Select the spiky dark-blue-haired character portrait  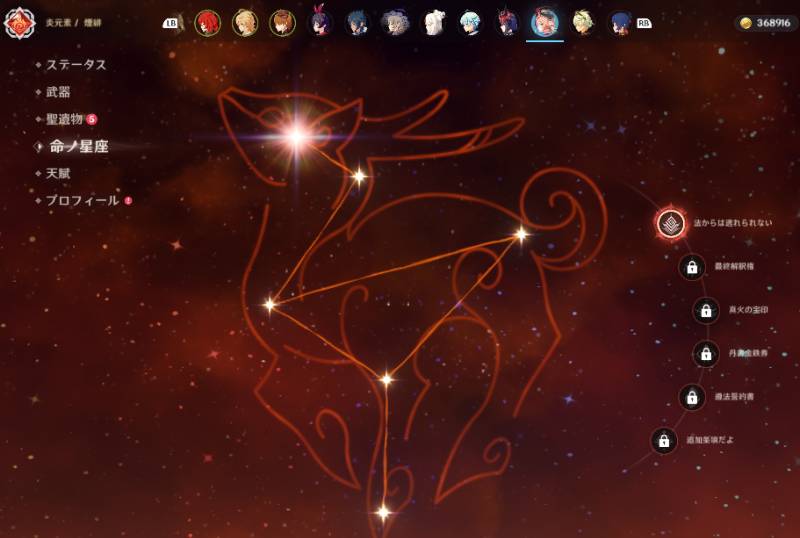pyautogui.click(x=357, y=23)
